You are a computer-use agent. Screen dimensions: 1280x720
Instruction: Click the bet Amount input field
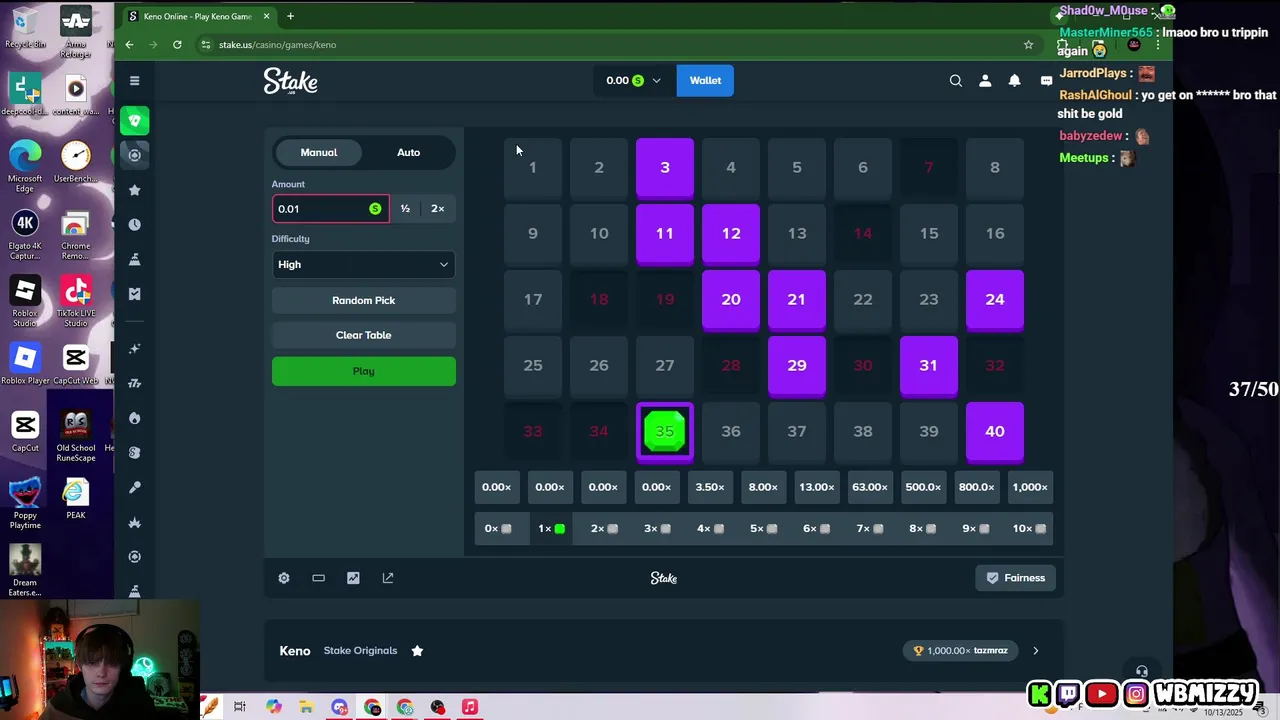click(x=331, y=208)
